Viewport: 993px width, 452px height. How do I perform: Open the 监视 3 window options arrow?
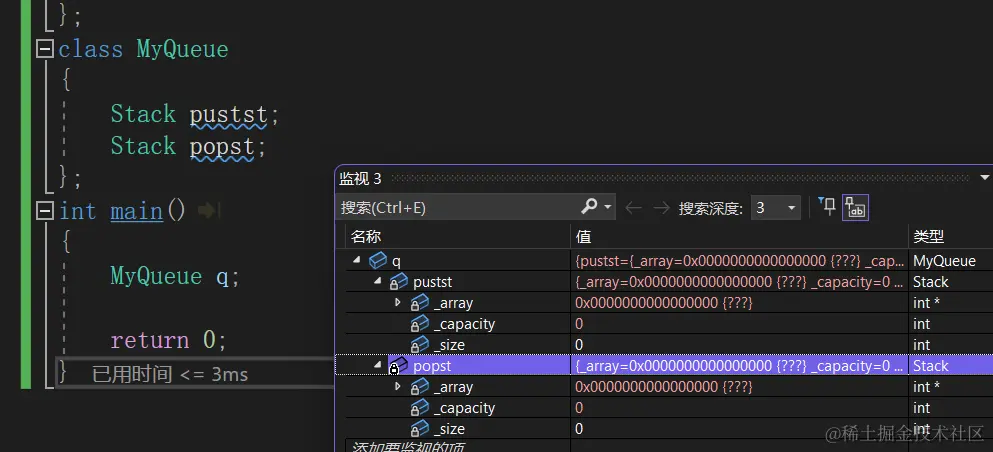click(x=985, y=178)
